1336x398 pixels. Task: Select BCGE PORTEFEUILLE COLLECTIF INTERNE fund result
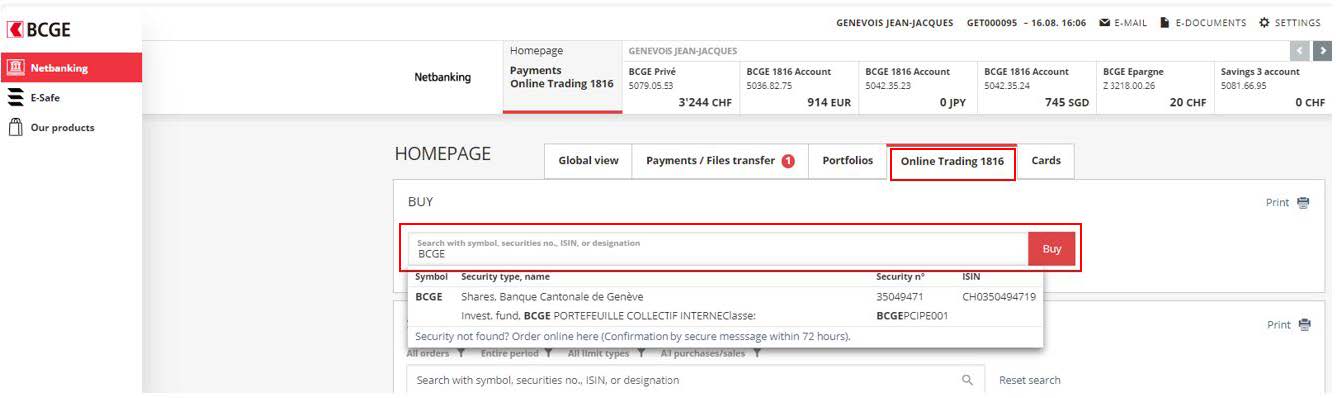click(x=725, y=316)
